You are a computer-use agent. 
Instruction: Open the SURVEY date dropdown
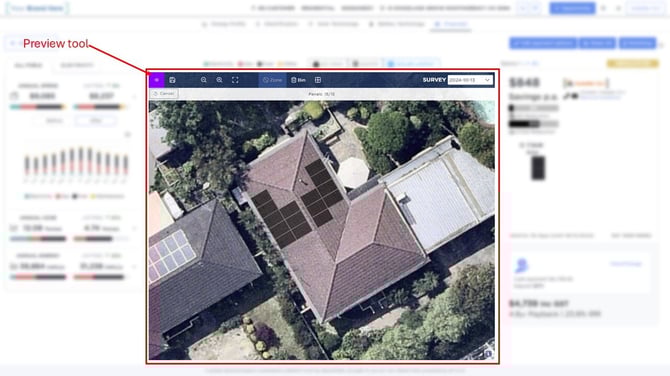(x=470, y=80)
